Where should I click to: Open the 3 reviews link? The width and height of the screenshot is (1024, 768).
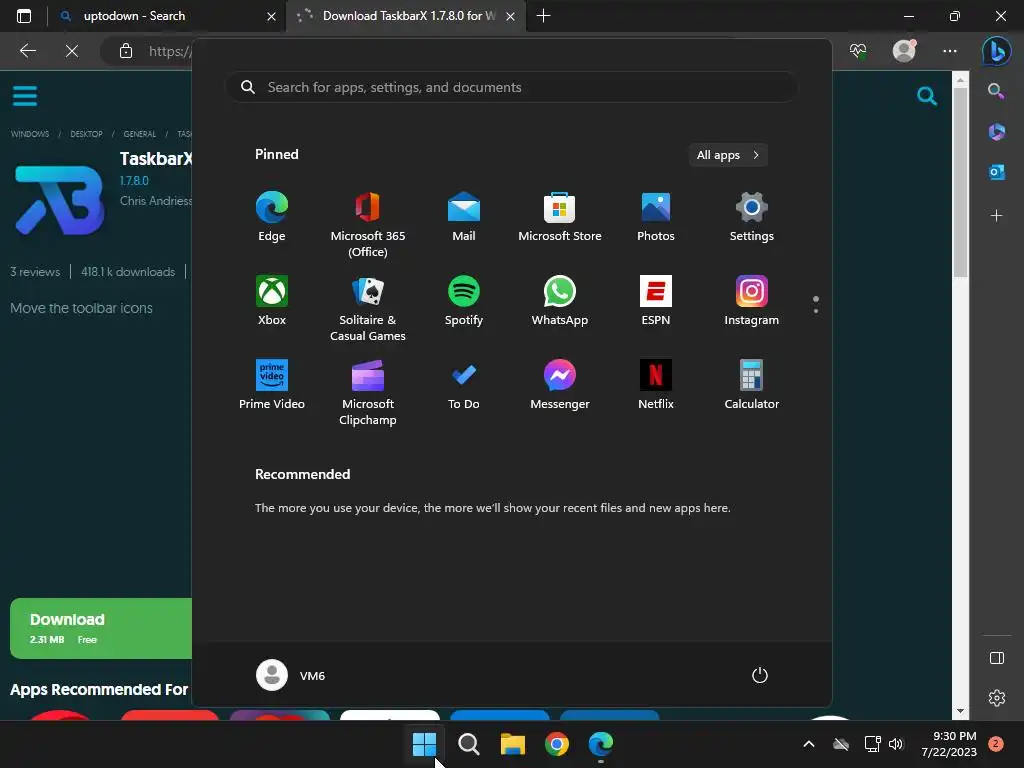[35, 272]
